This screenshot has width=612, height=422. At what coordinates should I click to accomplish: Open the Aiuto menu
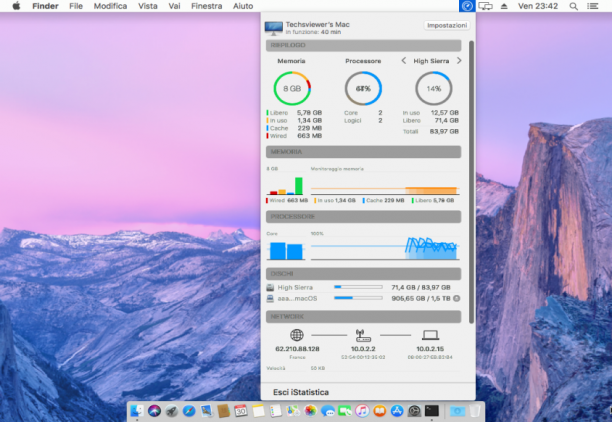pyautogui.click(x=243, y=6)
